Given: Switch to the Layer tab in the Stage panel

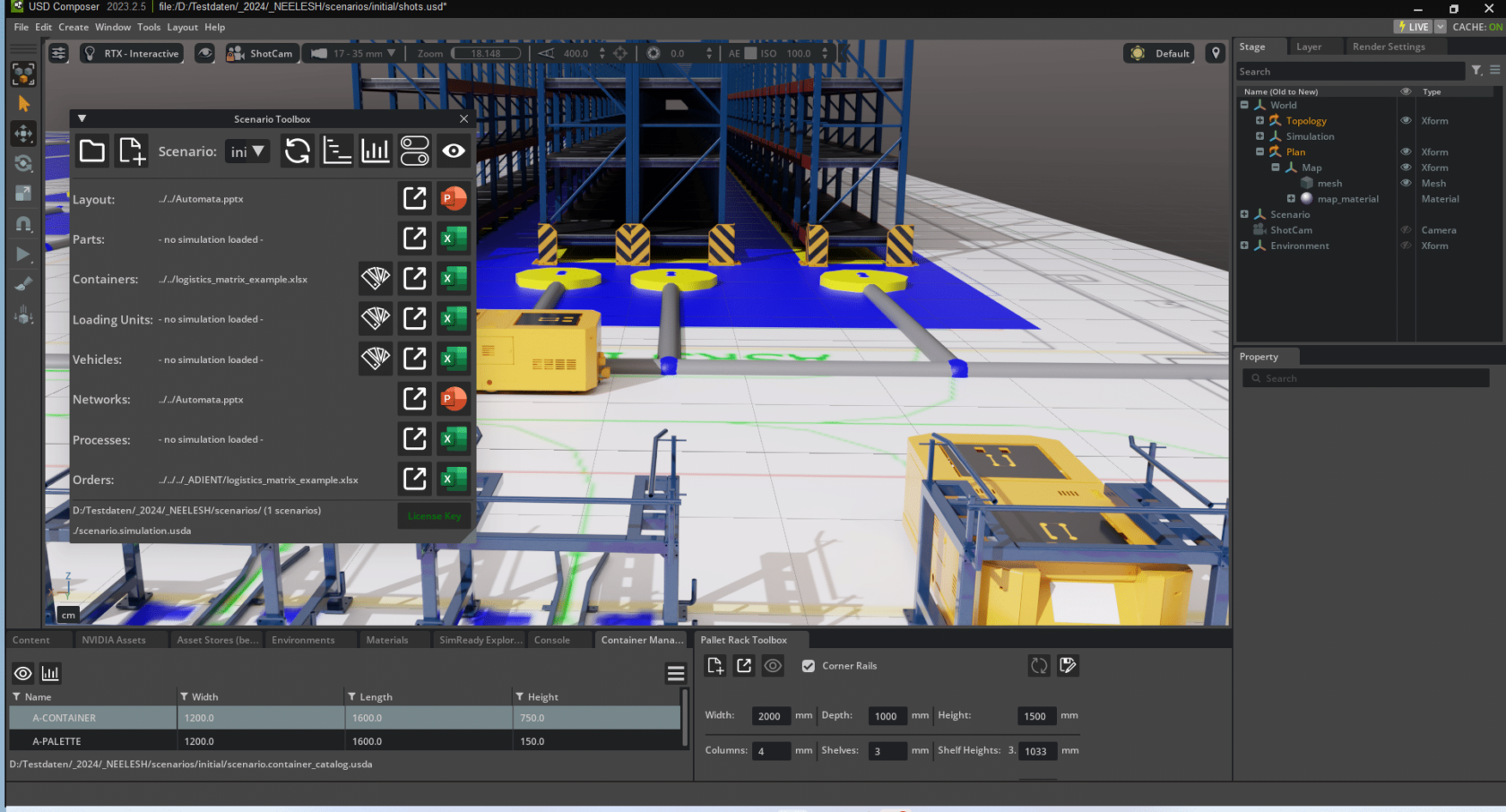Looking at the screenshot, I should (1310, 46).
